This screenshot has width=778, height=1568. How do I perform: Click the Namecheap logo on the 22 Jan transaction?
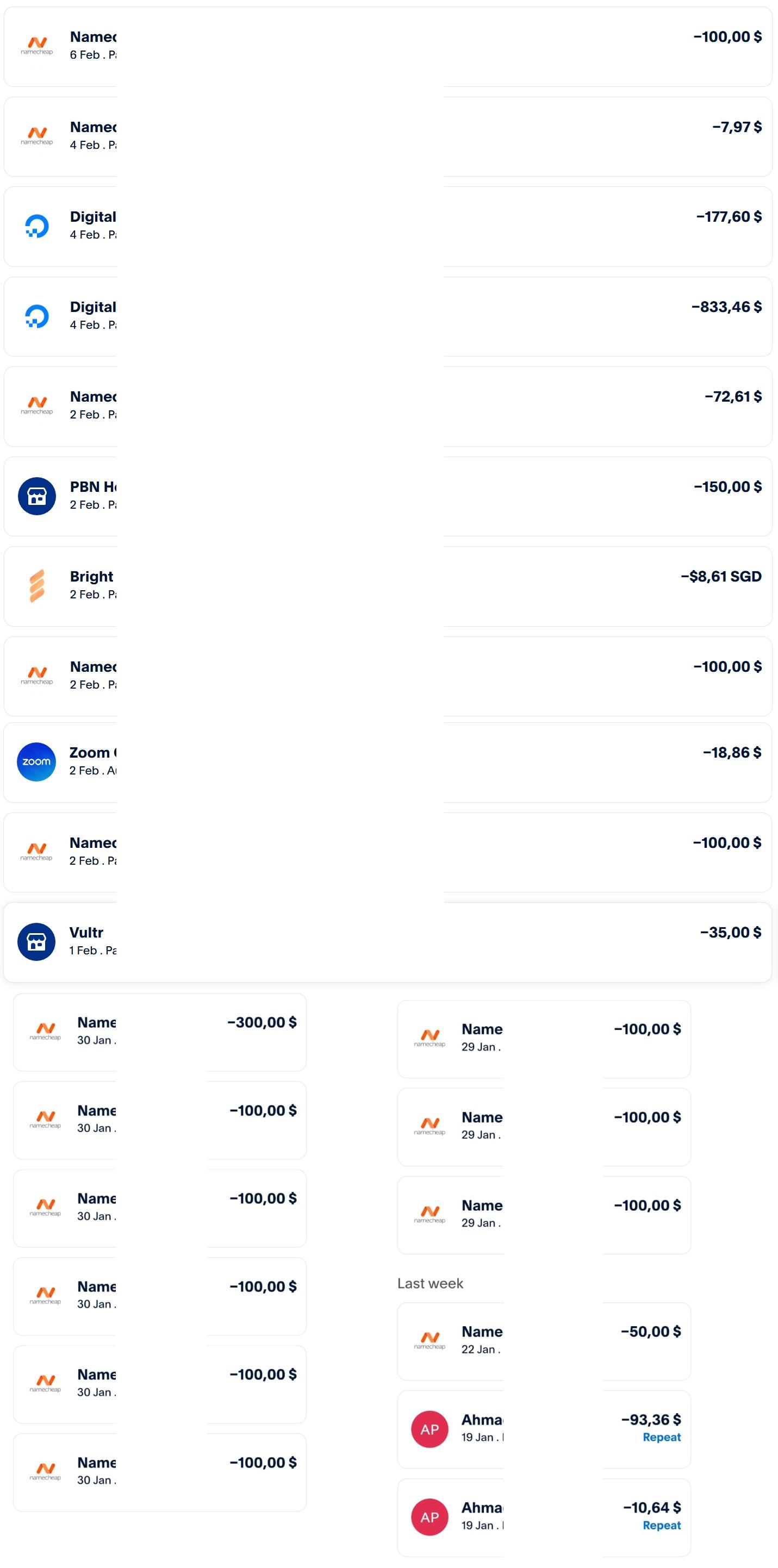(430, 1340)
